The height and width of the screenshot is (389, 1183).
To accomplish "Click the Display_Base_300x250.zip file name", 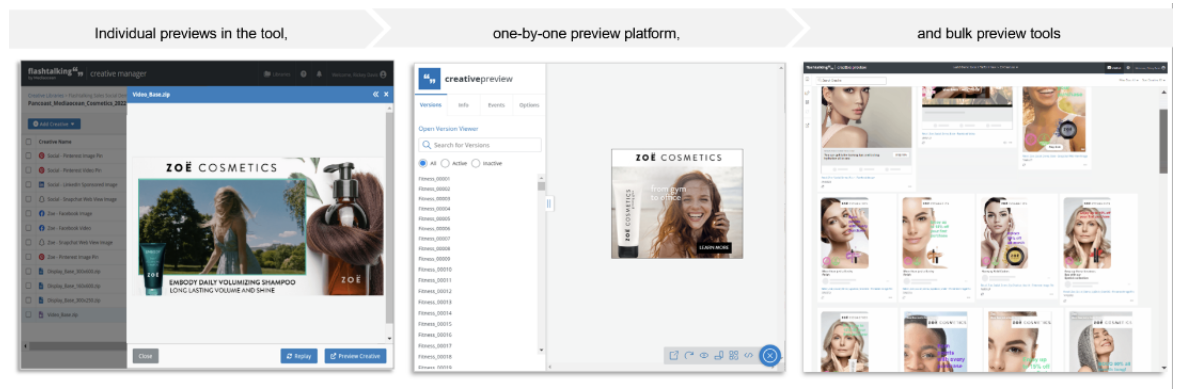I will click(x=75, y=300).
